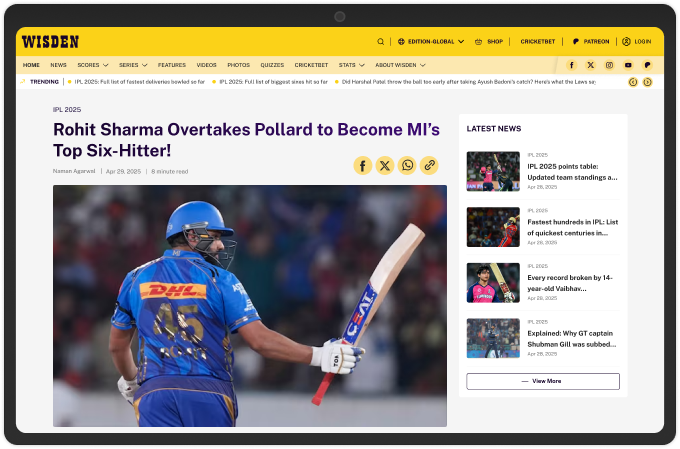Click points table news thumbnail

click(x=493, y=171)
